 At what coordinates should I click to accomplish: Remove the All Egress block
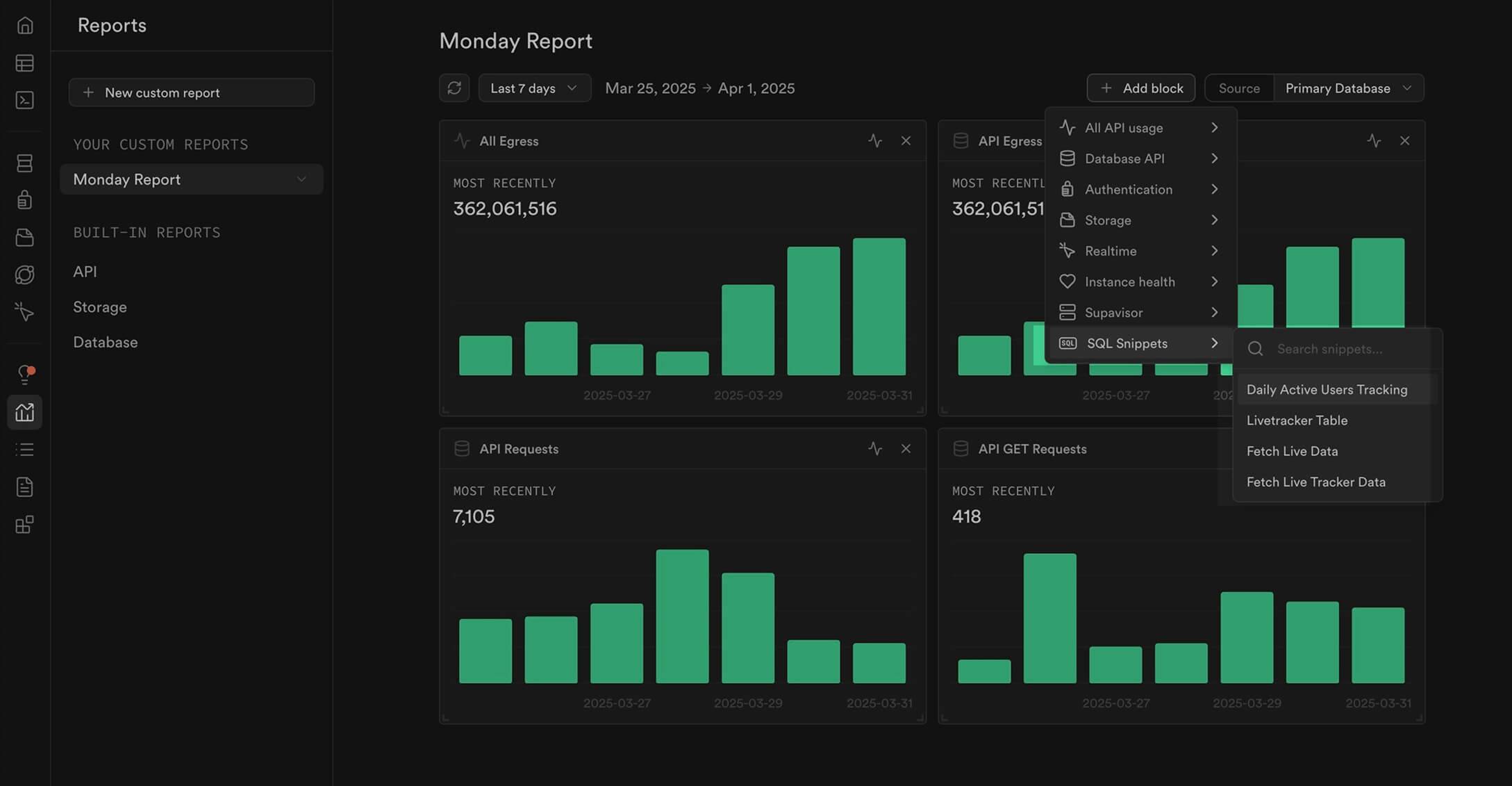tap(906, 141)
